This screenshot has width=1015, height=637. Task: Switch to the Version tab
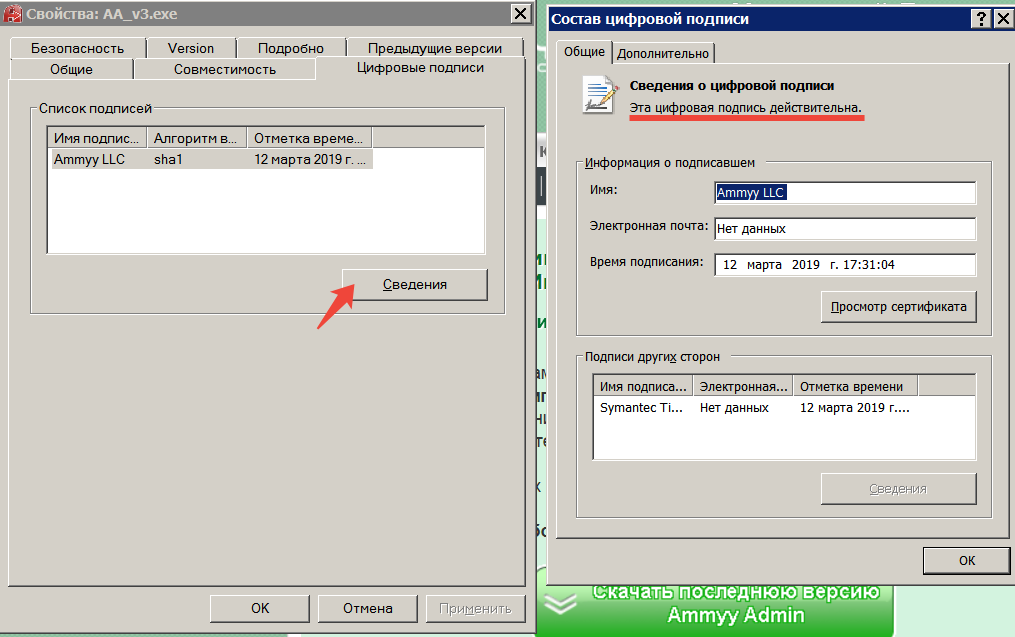(191, 49)
